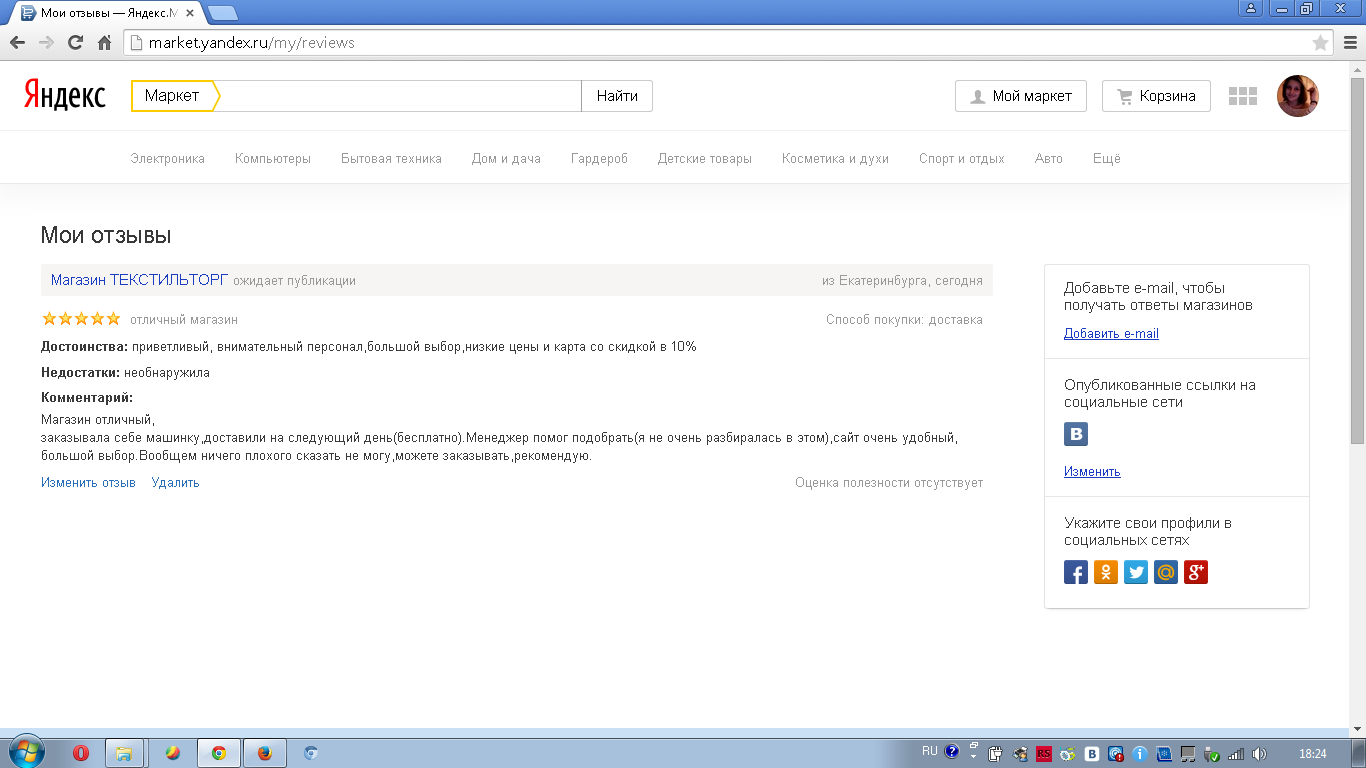Viewport: 1366px width, 768px height.
Task: Click Изменить social links link
Action: pyautogui.click(x=1092, y=471)
